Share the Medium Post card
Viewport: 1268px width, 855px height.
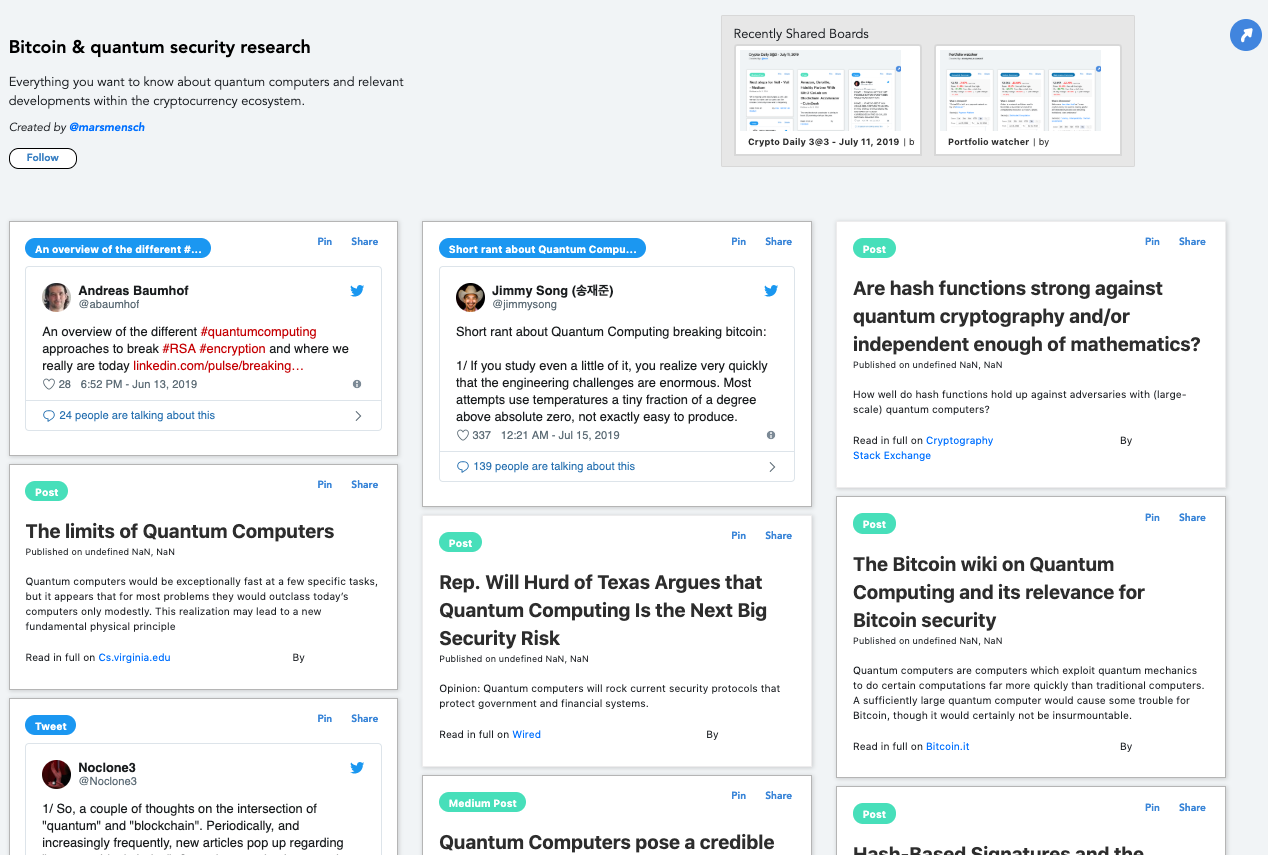pos(779,796)
